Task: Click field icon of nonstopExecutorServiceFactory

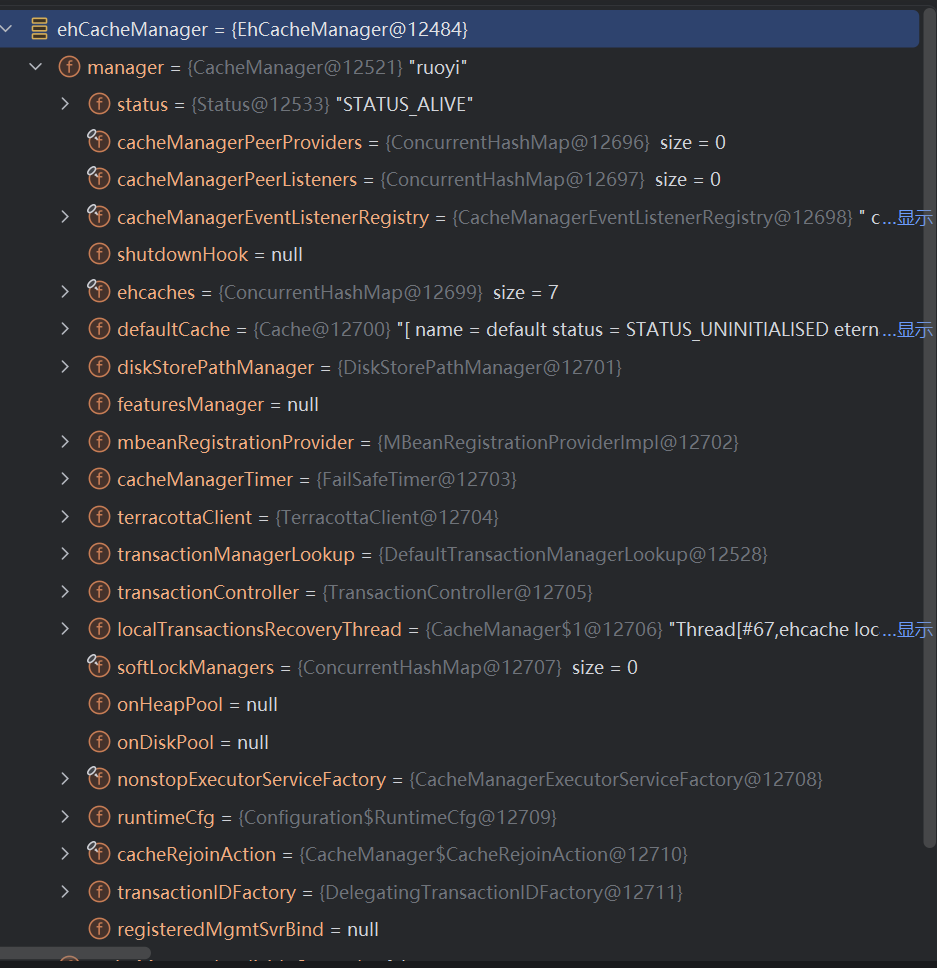Action: pyautogui.click(x=98, y=779)
